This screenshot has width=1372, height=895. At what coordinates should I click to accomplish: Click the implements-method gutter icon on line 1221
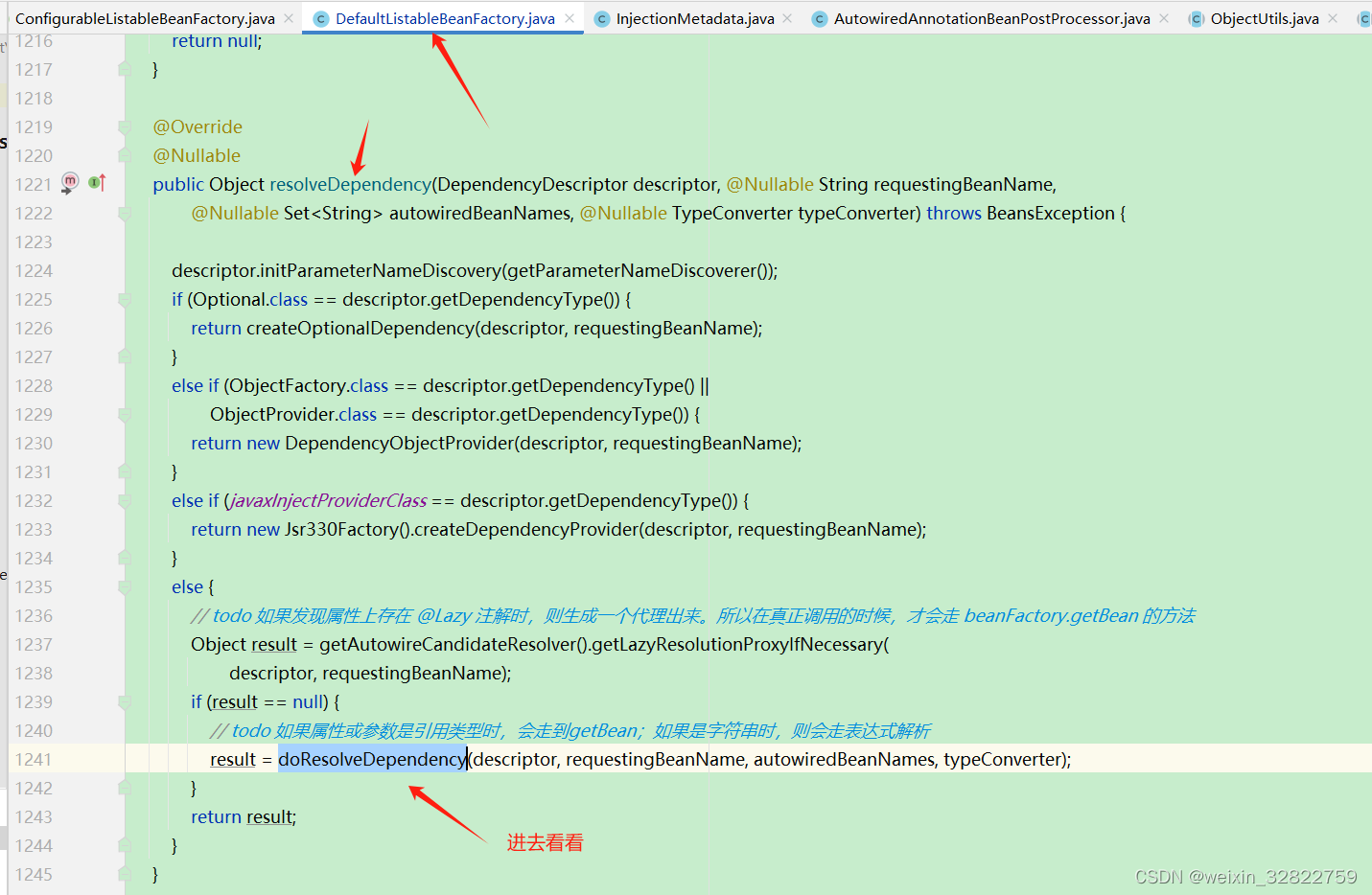(97, 182)
